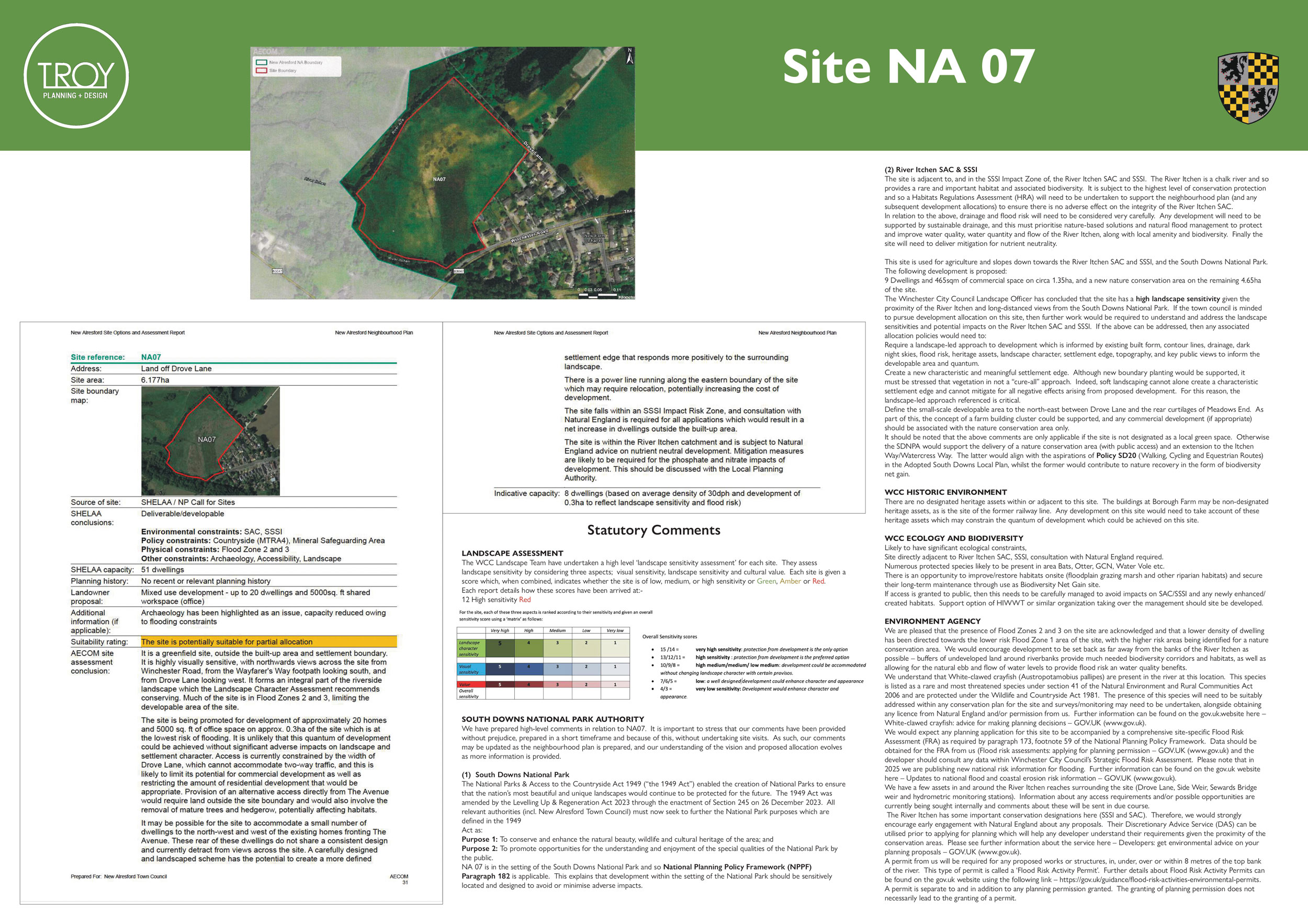The image size is (1308, 924).
Task: Click the green New Alresford NA Boundary legend symbol
Action: (262, 63)
